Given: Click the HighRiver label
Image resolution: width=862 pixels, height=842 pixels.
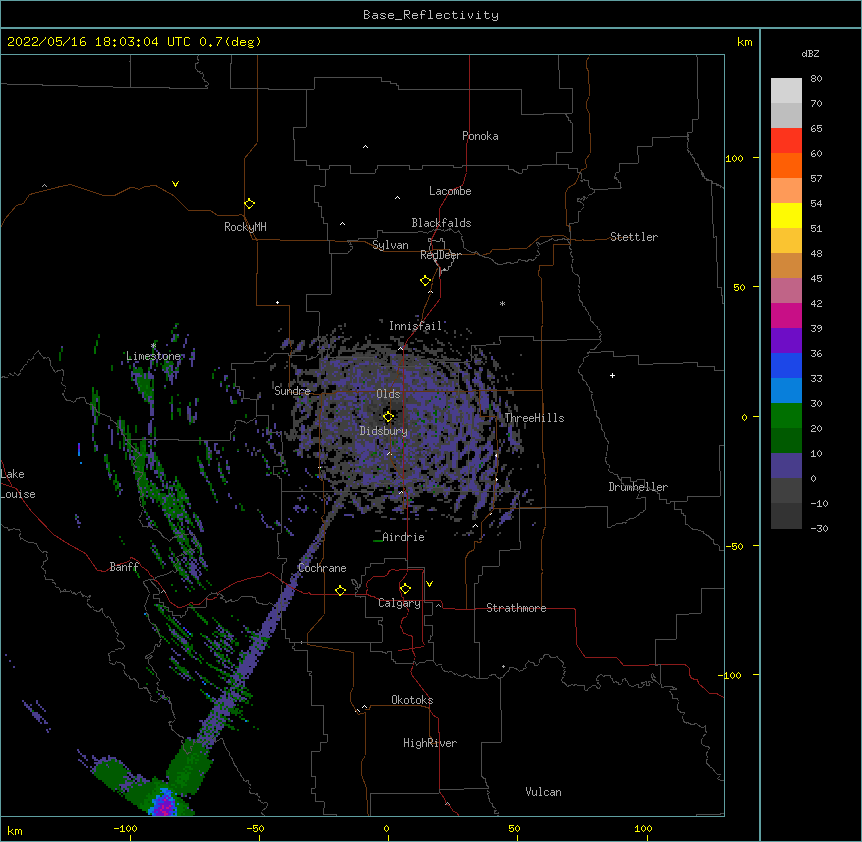Looking at the screenshot, I should click(x=430, y=743).
